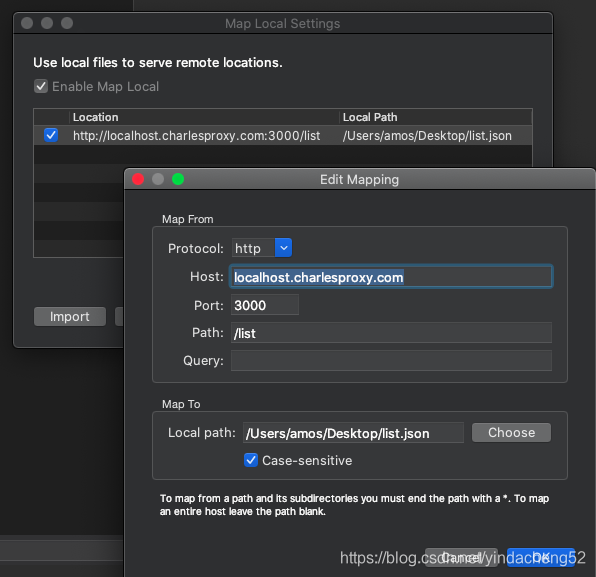Click the empty Query field
This screenshot has height=577, width=596.
391,360
